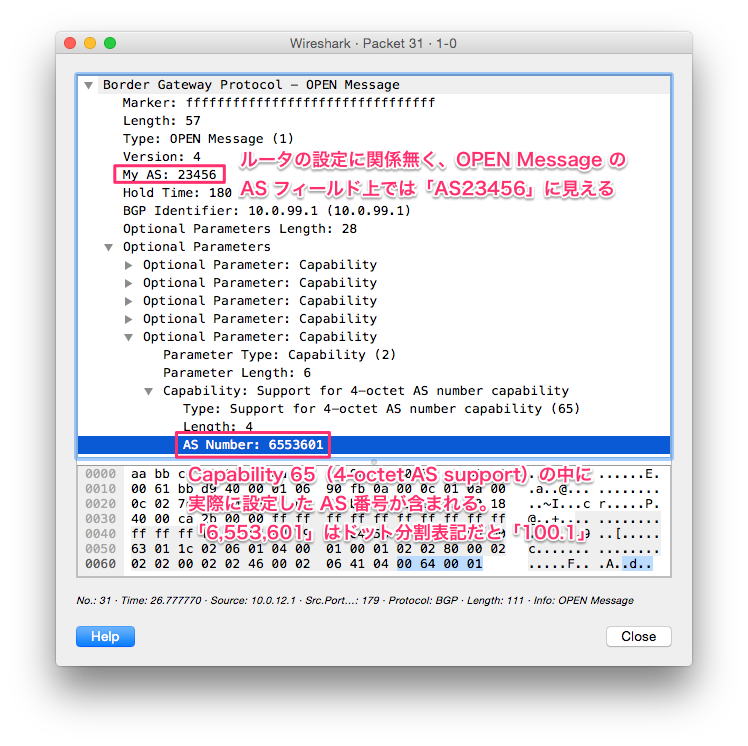Select Optional Parameters Length: 28 row
This screenshot has height=746, width=748.
point(374,229)
